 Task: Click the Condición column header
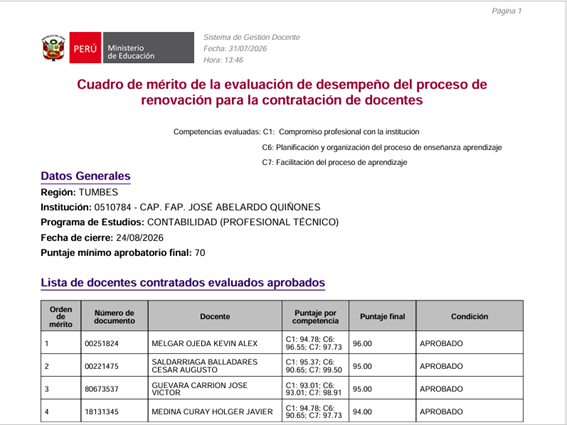(x=470, y=316)
